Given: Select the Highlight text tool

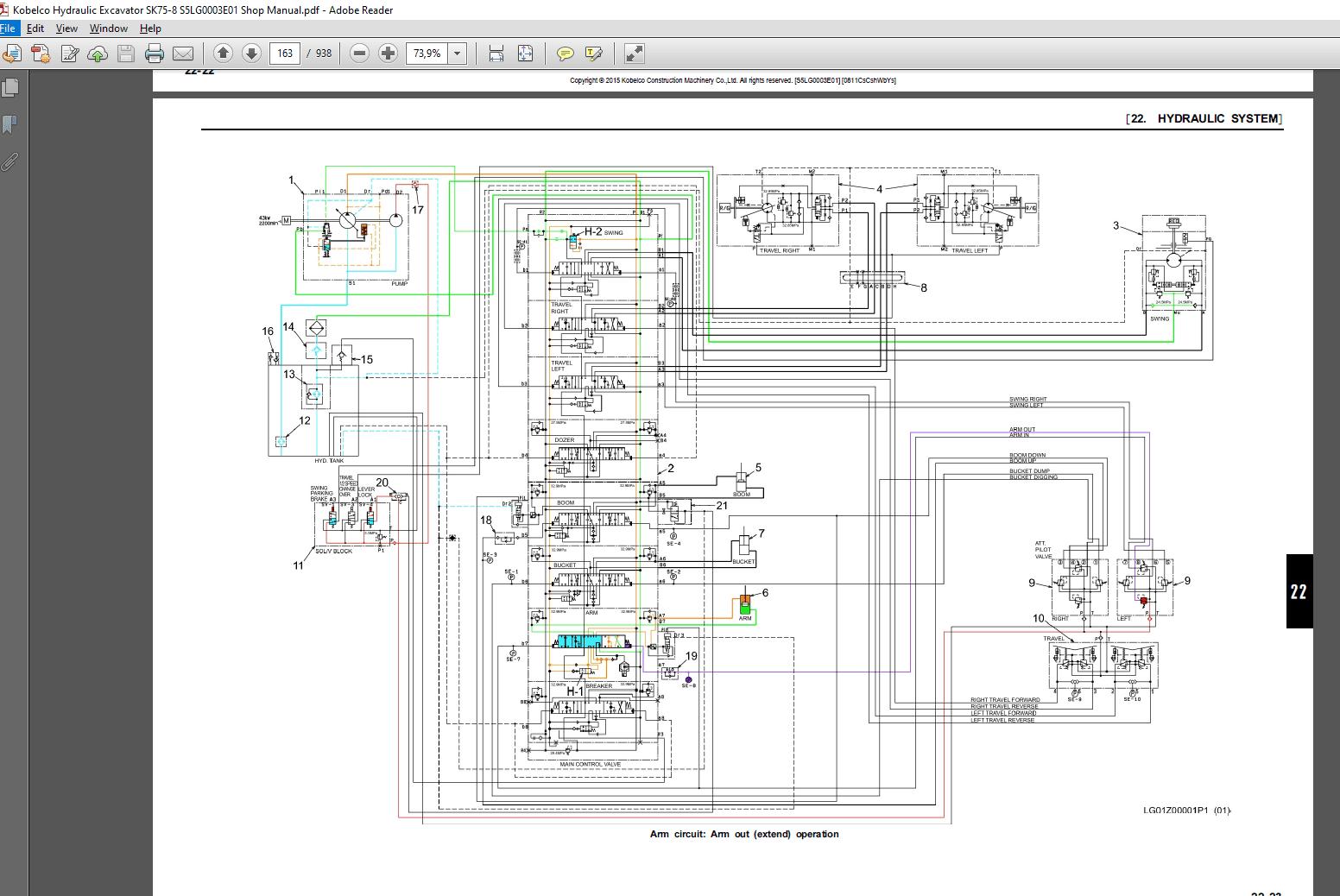Looking at the screenshot, I should (x=593, y=54).
